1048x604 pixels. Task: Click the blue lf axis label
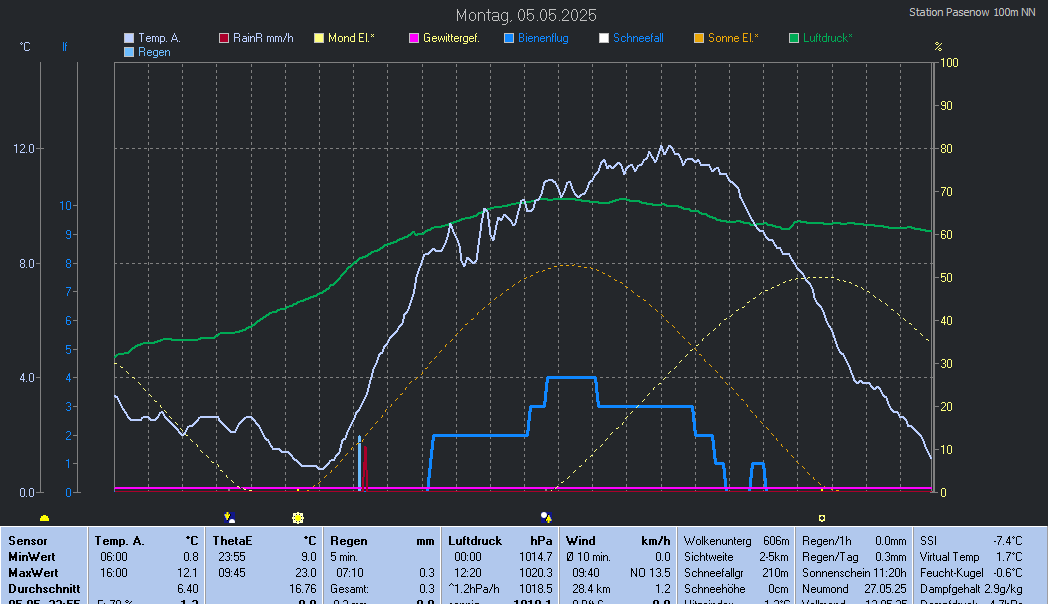click(64, 47)
